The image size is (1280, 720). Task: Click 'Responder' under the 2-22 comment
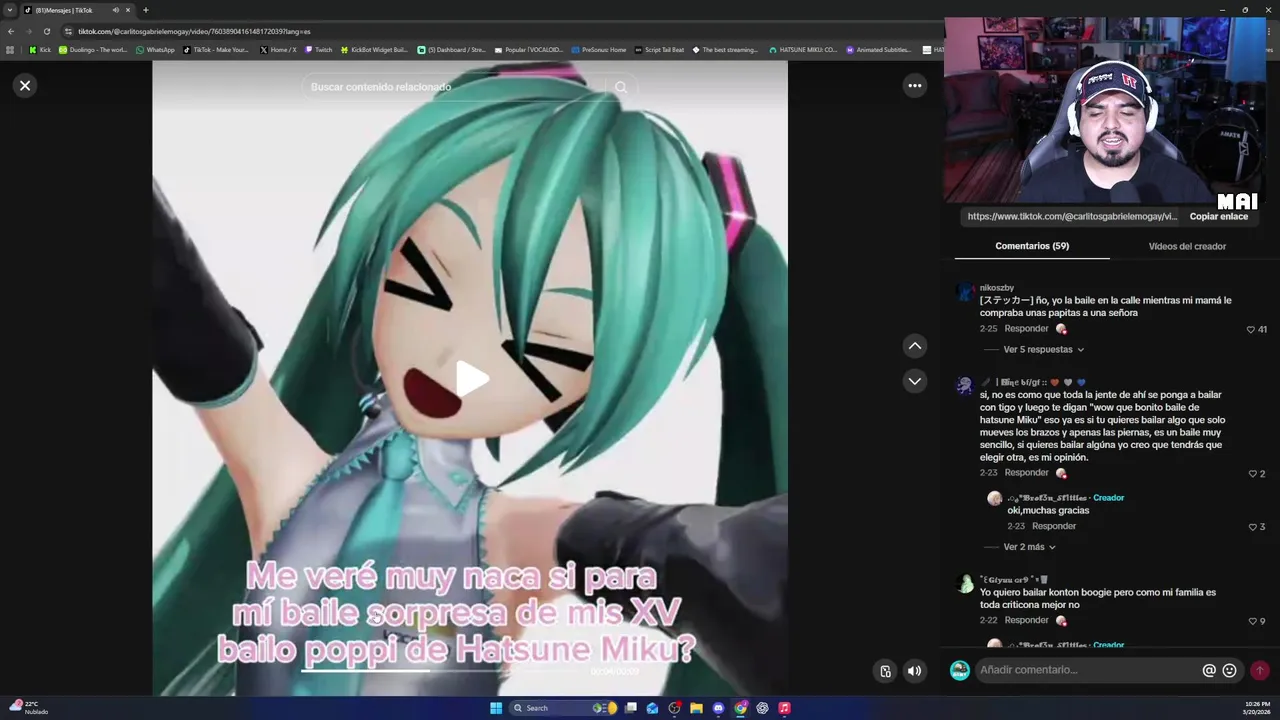point(1026,620)
